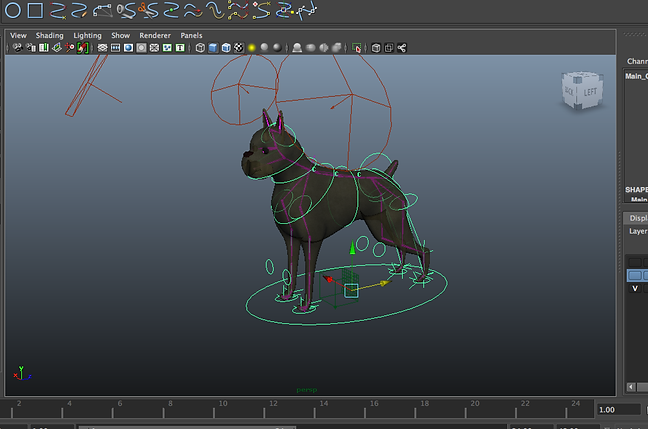The width and height of the screenshot is (648, 429).
Task: Select the Offset Curve tool
Action: click(215, 10)
